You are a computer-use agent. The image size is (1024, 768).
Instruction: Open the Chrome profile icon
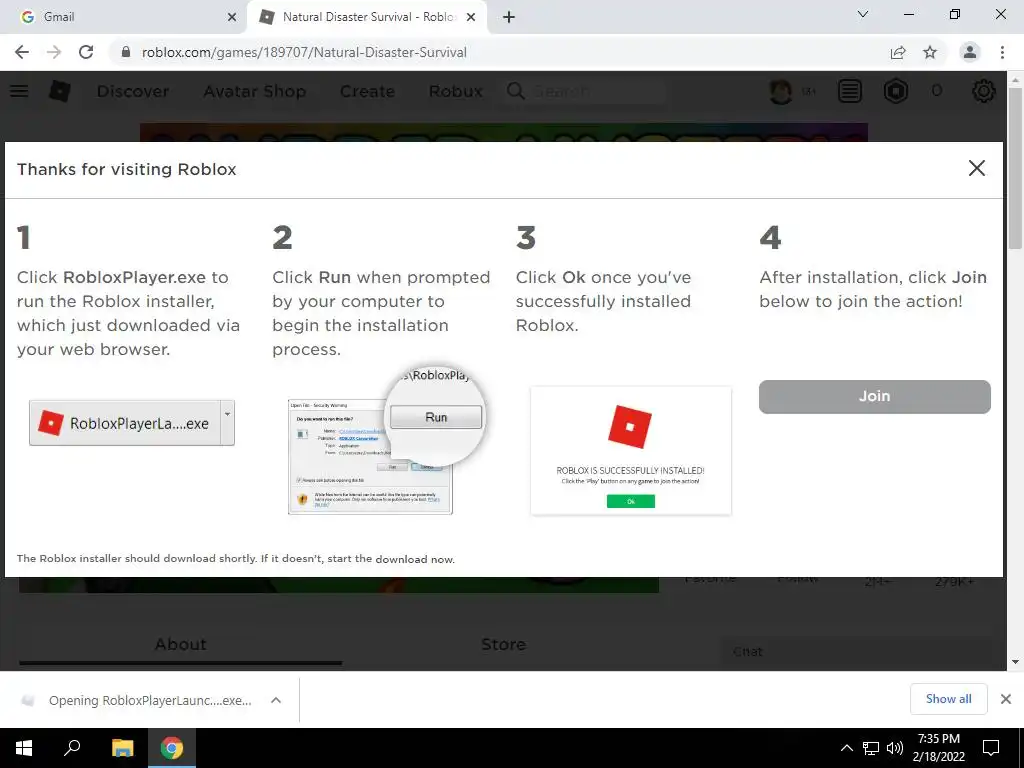tap(970, 52)
